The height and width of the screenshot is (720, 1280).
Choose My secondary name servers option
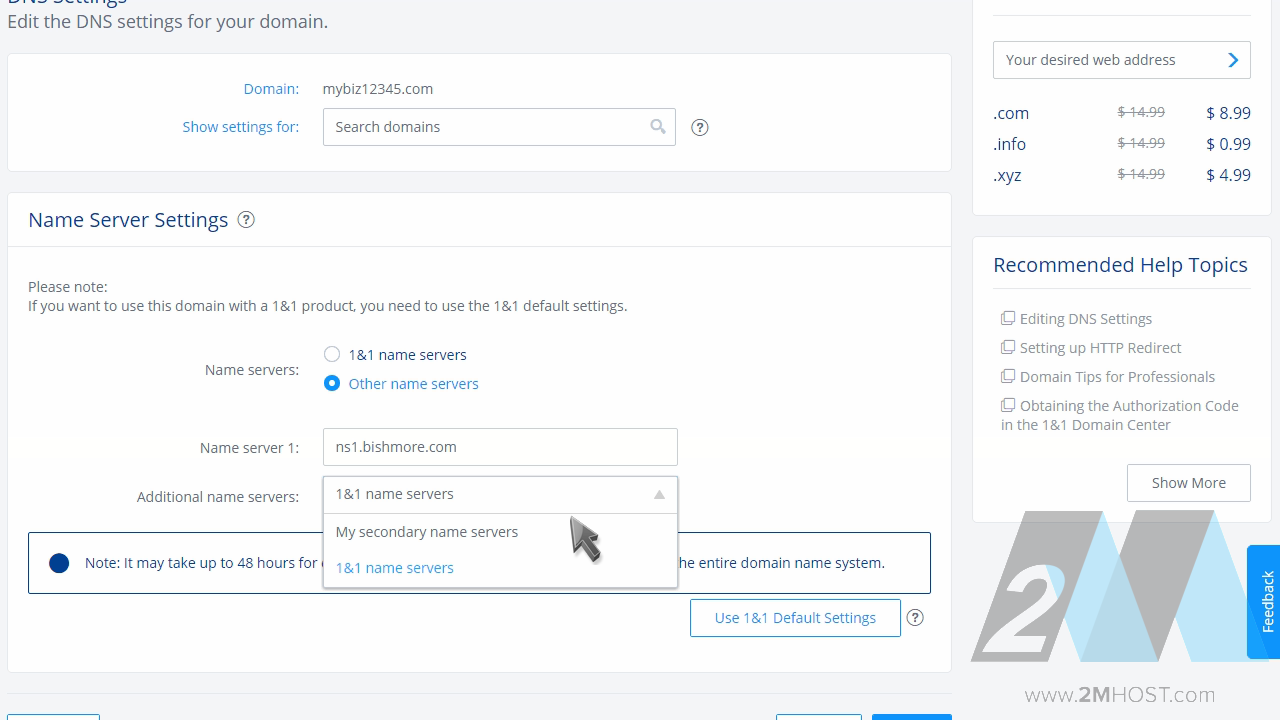coord(500,532)
